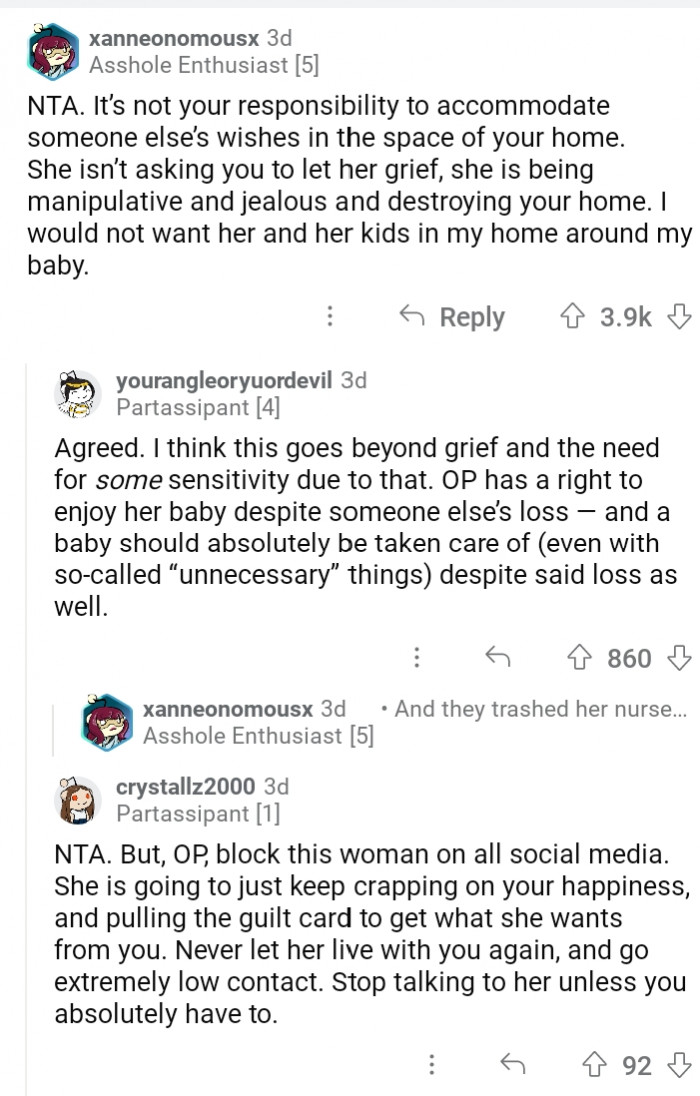Viewport: 700px width, 1096px height.
Task: Downvote the comment with 3.9k votes
Action: (680, 317)
